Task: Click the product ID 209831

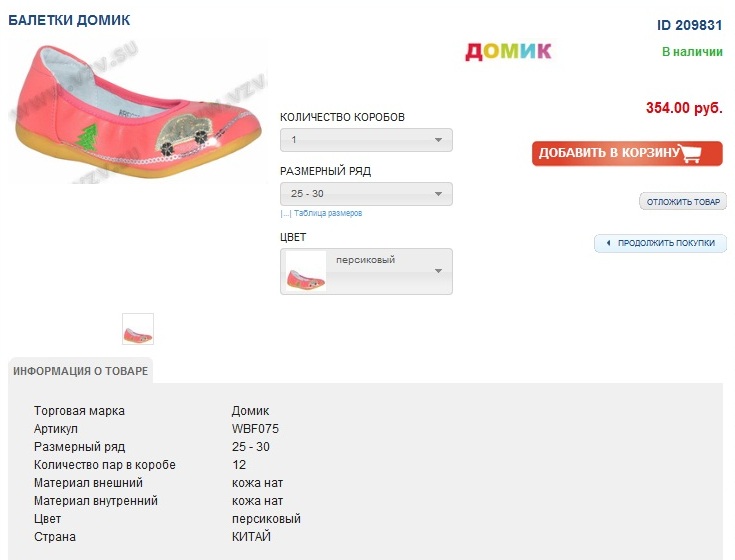Action: (x=689, y=26)
